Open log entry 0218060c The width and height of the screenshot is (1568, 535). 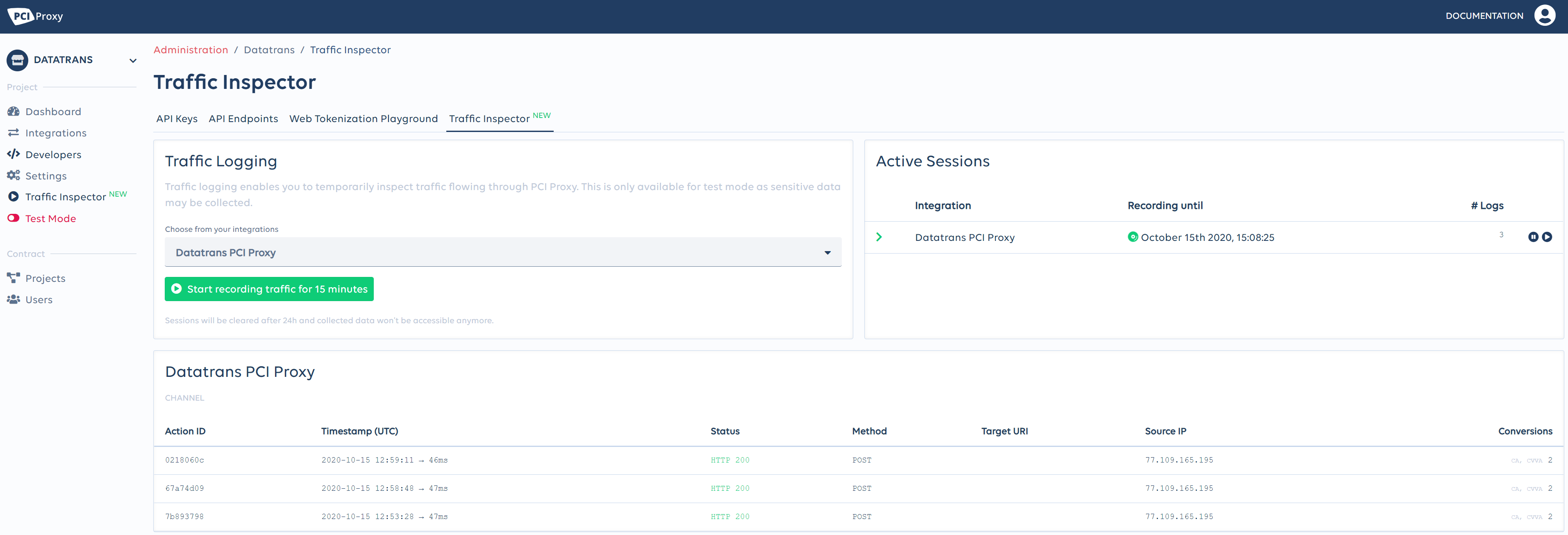[x=184, y=460]
